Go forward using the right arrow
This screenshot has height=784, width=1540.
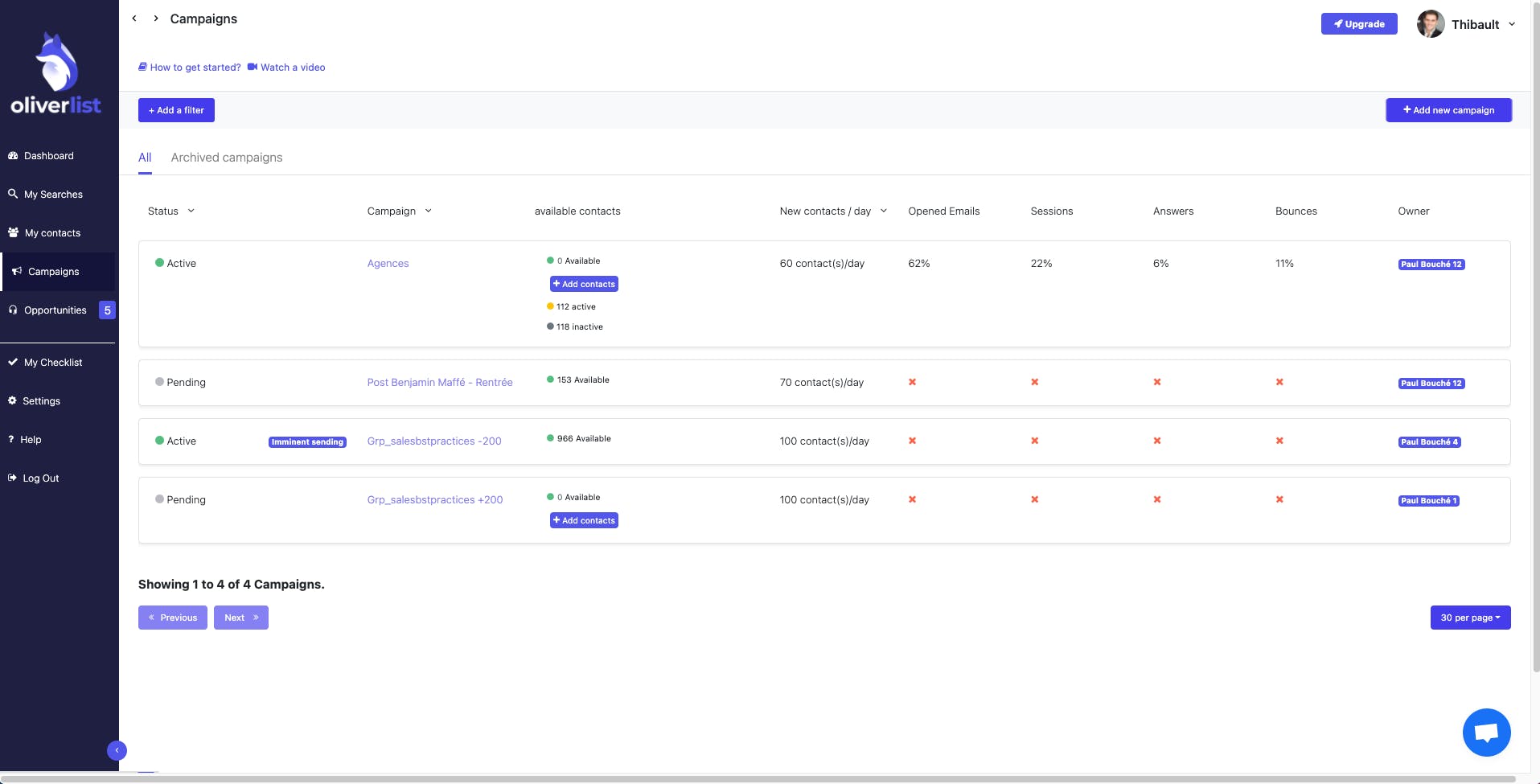point(156,18)
